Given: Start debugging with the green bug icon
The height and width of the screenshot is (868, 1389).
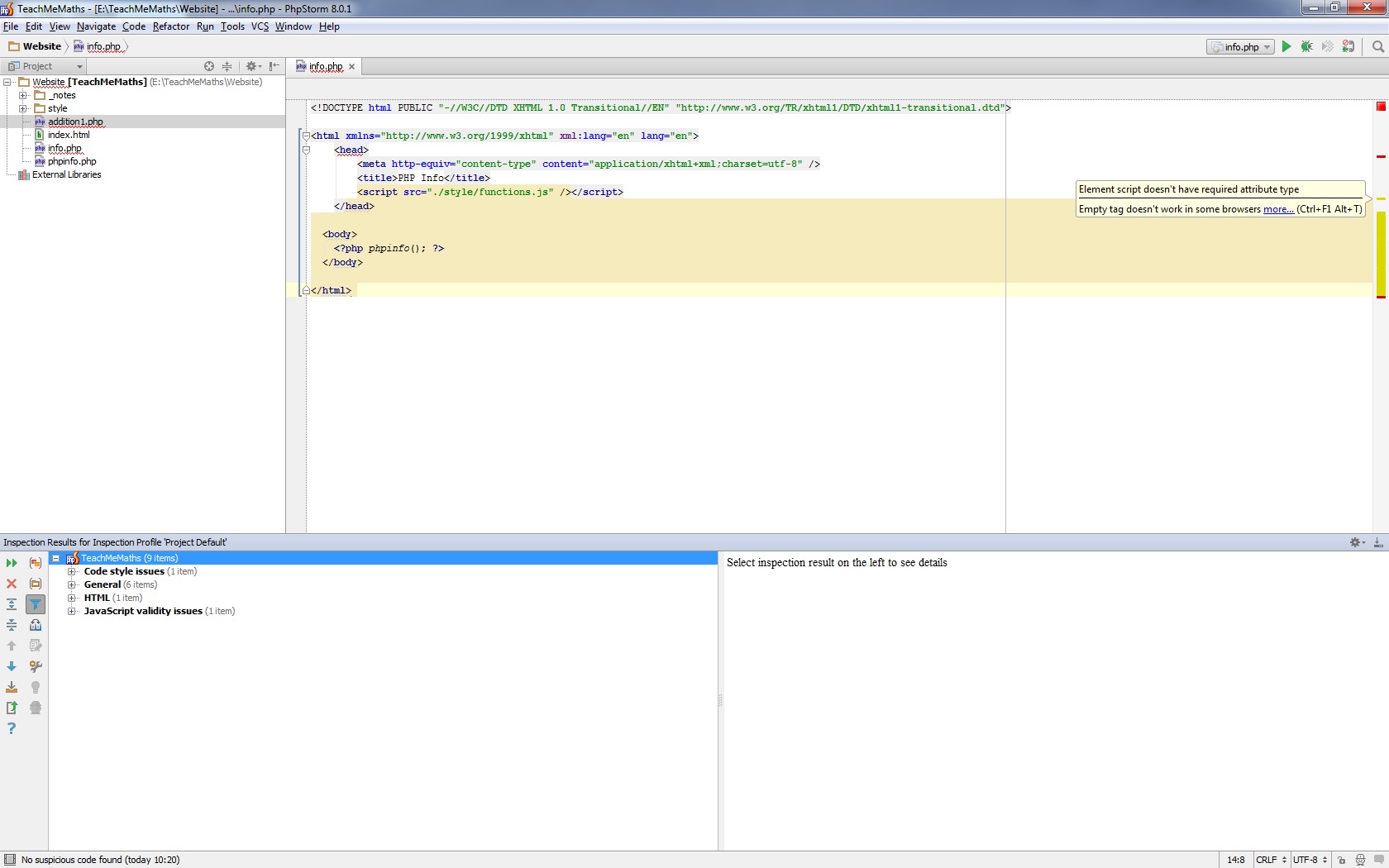Looking at the screenshot, I should 1307,47.
